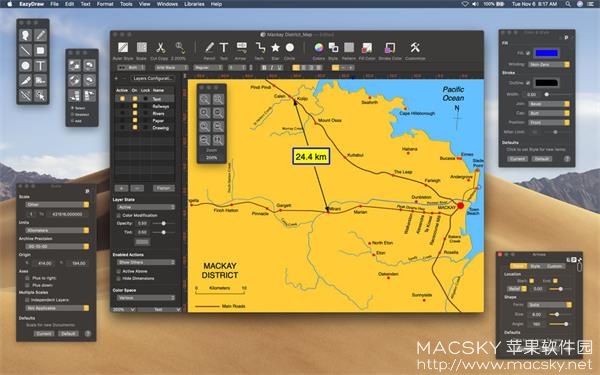Select the Stroke Color toolbar icon
Screen dimensions: 600x375
point(390,48)
